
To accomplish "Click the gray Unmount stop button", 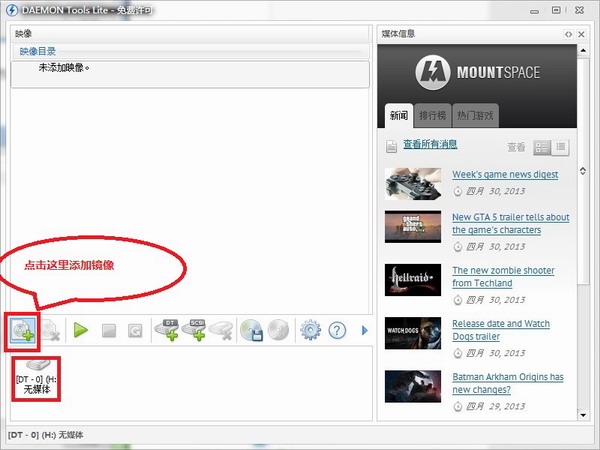I will (109, 331).
